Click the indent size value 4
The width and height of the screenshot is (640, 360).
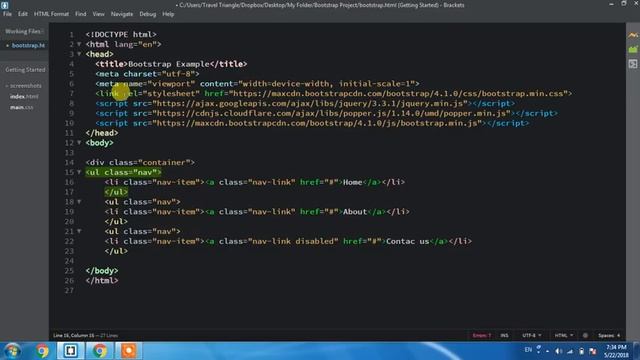618,336
